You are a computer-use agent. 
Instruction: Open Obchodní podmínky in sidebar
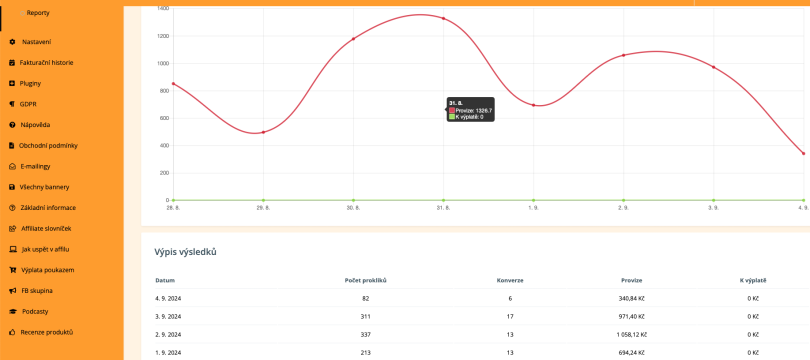coord(48,146)
